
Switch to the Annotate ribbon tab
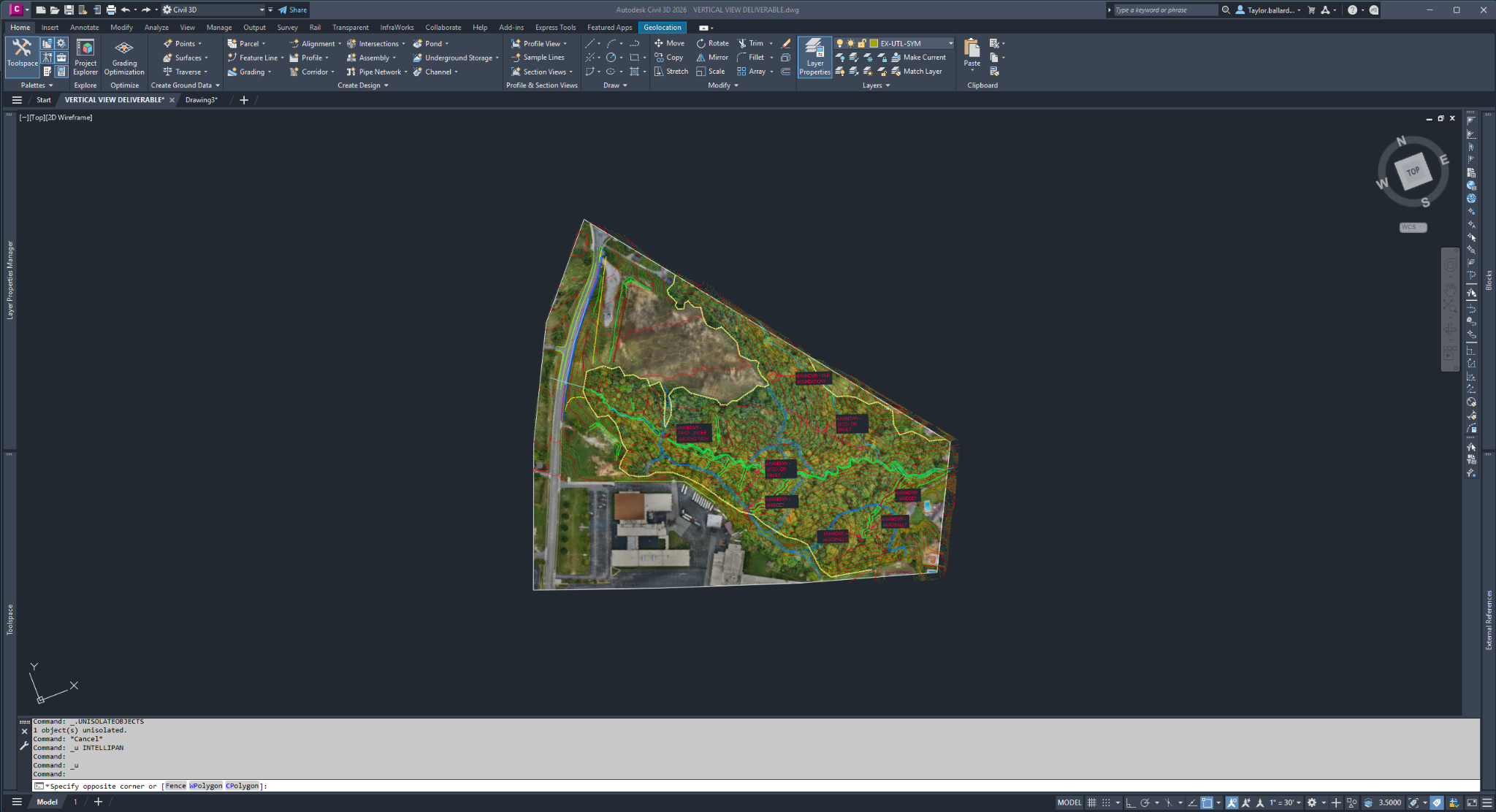tap(84, 28)
